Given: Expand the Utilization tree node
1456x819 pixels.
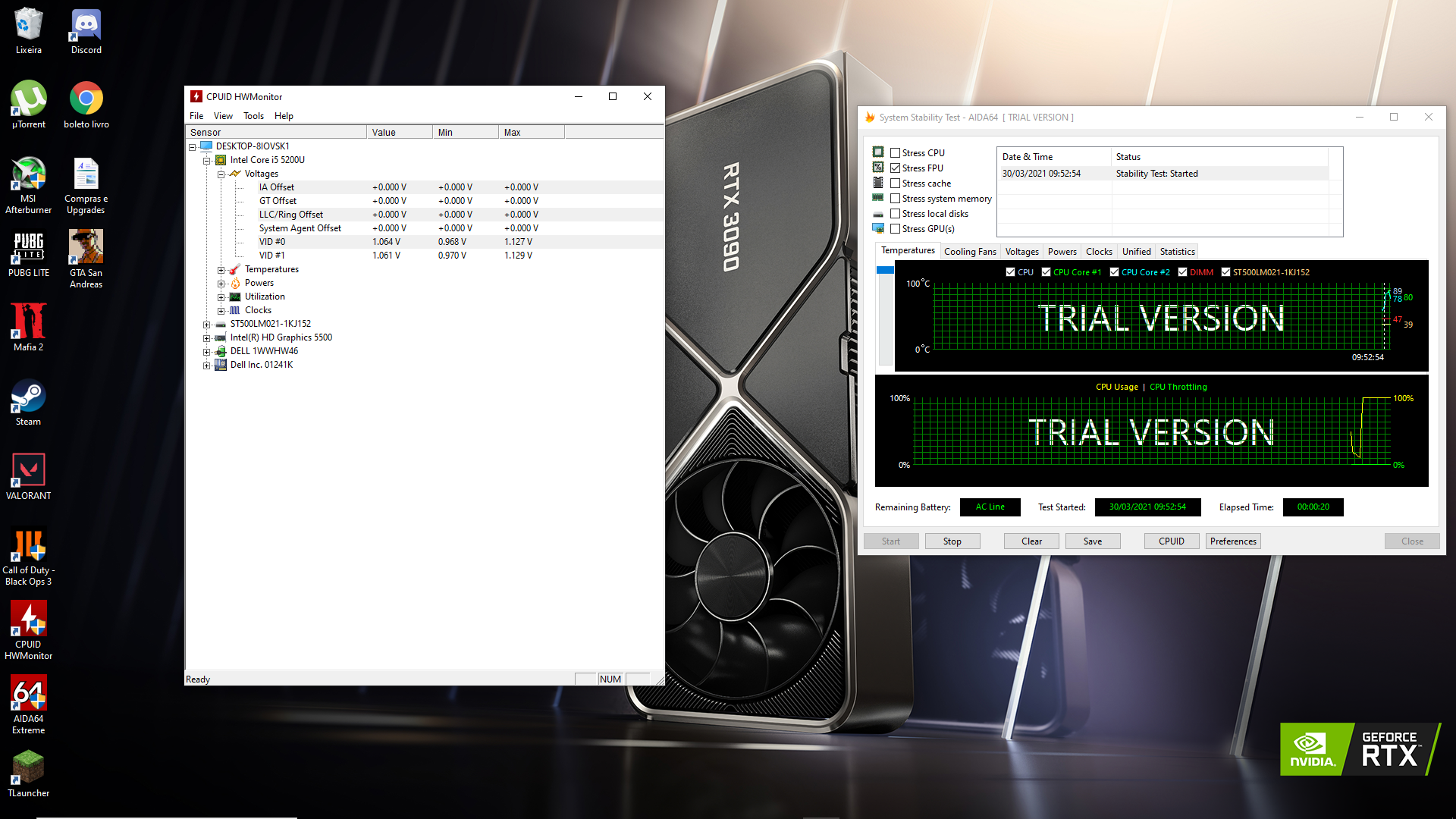Looking at the screenshot, I should (221, 297).
